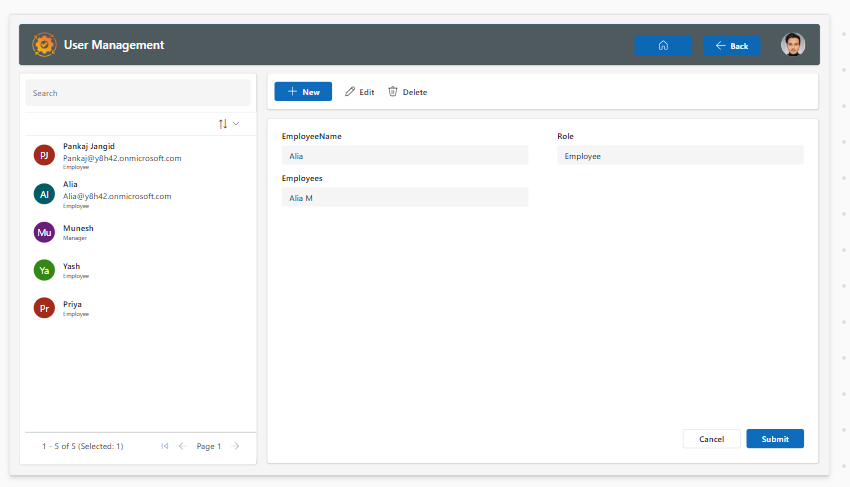The image size is (850, 487).
Task: Click the '1 - 5 of 5 (Selected: 1)' text
Action: coord(82,446)
